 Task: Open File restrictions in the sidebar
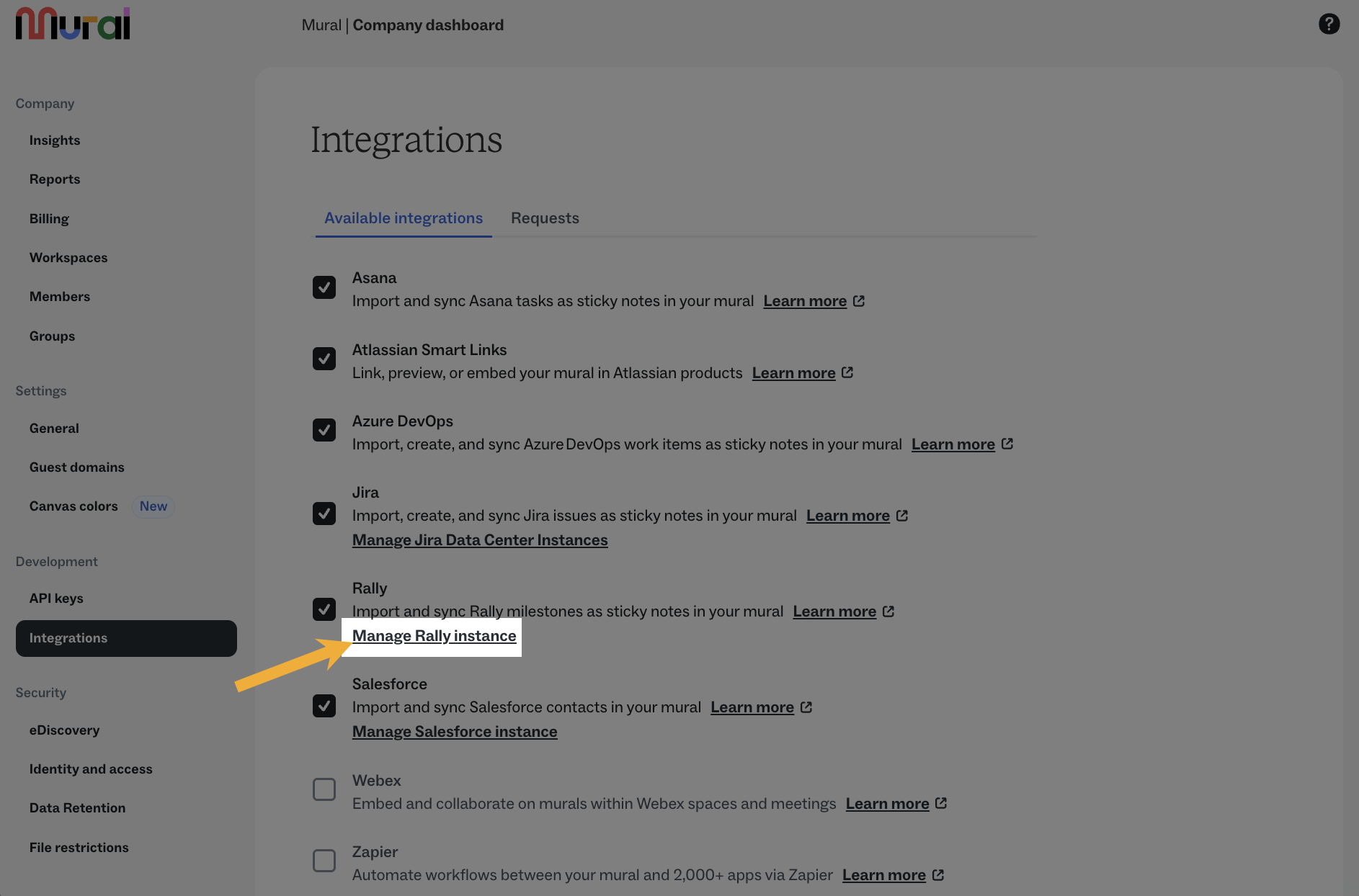pos(79,848)
